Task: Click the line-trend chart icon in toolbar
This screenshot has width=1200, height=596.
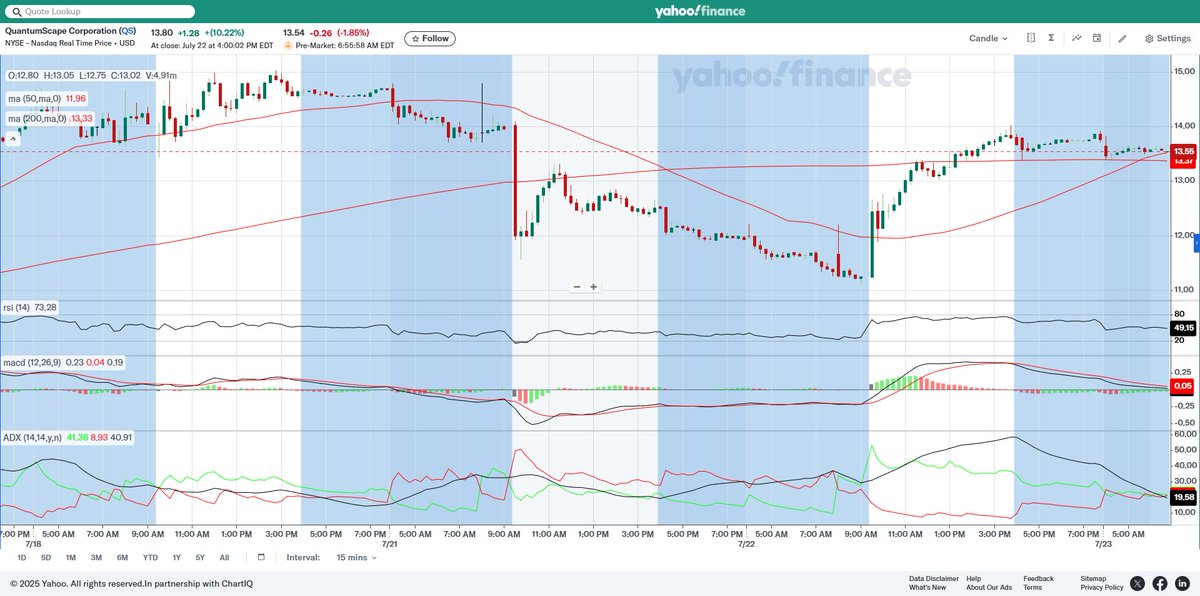Action: pos(1077,38)
